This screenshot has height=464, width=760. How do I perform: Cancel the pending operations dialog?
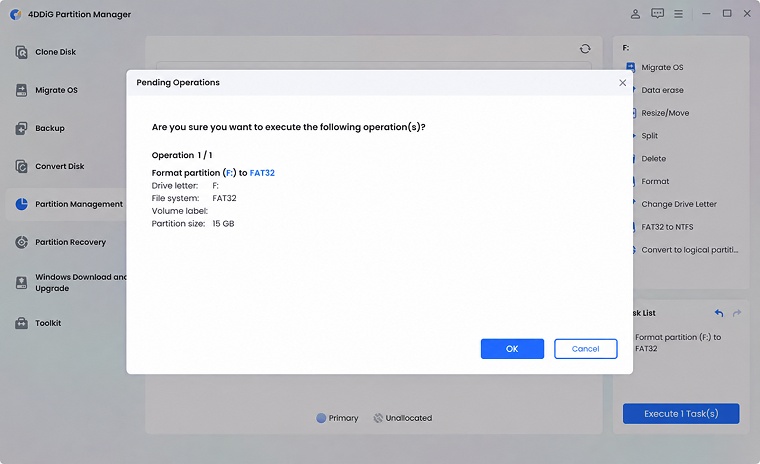[586, 349]
